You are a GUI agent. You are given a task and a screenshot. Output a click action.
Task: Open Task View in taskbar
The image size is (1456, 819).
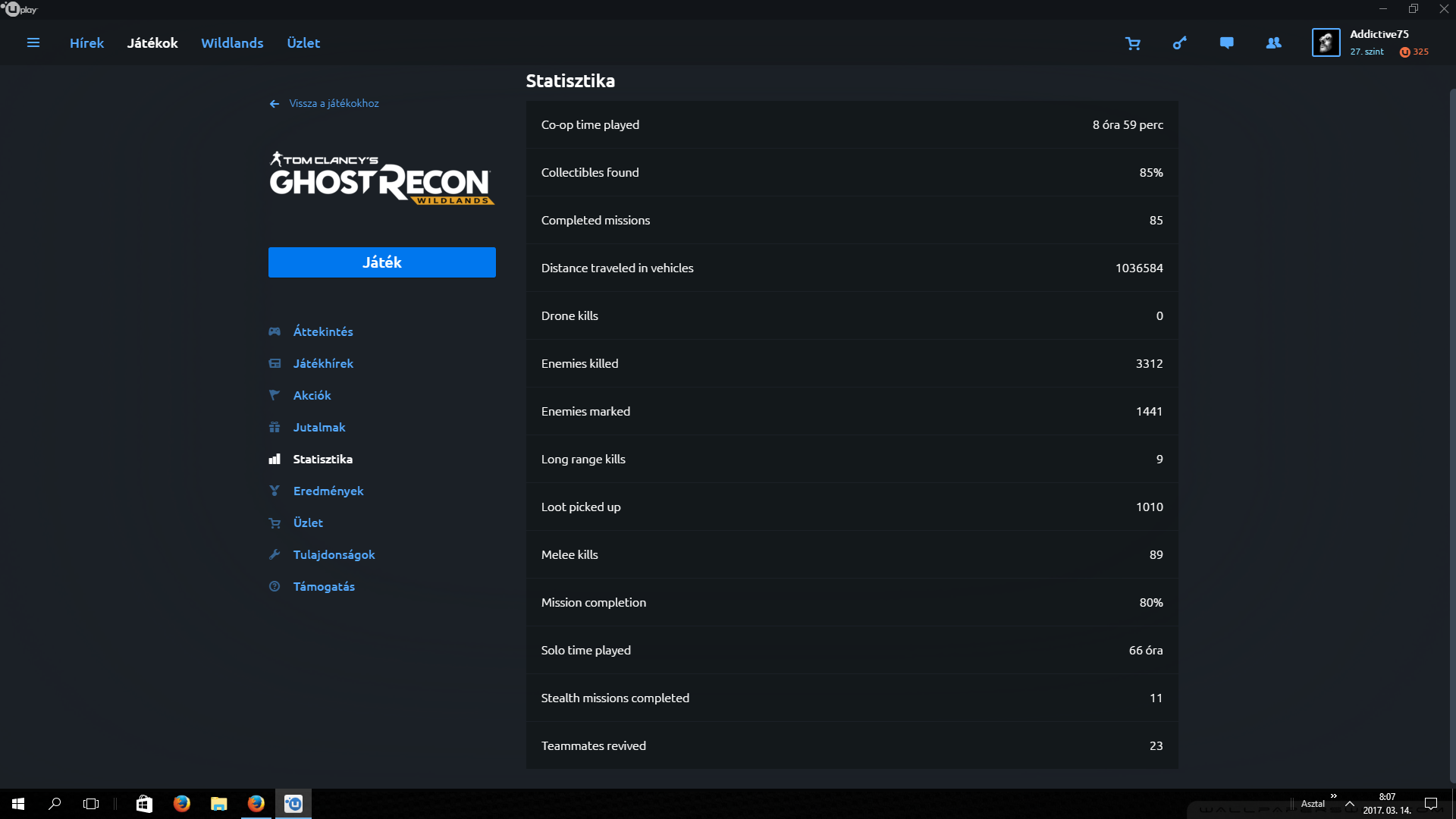click(x=91, y=804)
